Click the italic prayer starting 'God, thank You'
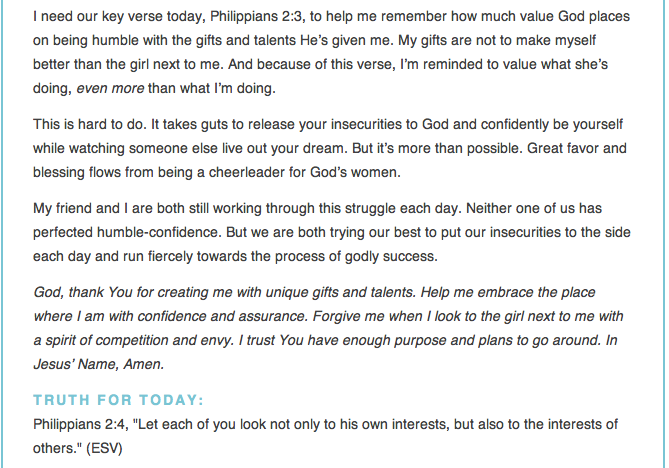The width and height of the screenshot is (669, 468). coord(329,328)
